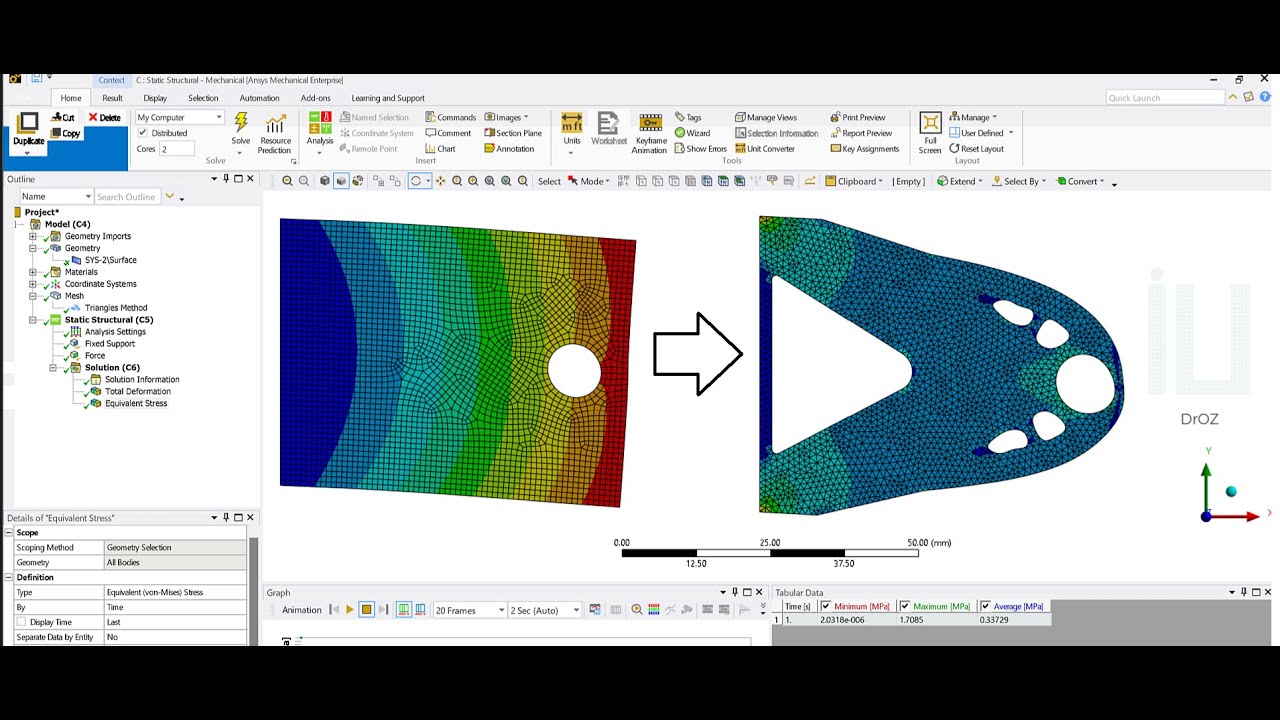1280x720 pixels.
Task: Click the Triangles Method tree item
Action: point(116,308)
